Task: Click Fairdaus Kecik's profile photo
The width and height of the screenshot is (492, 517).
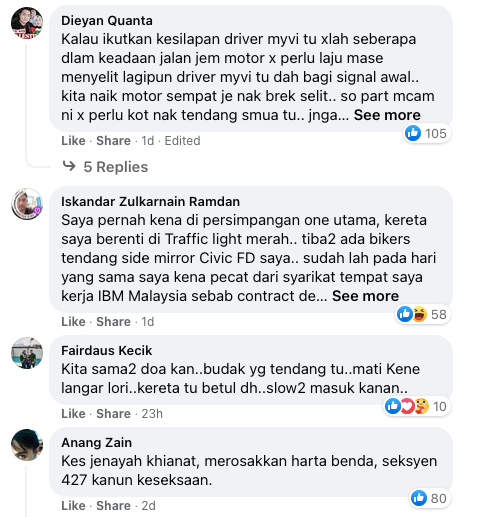Action: [x=27, y=353]
